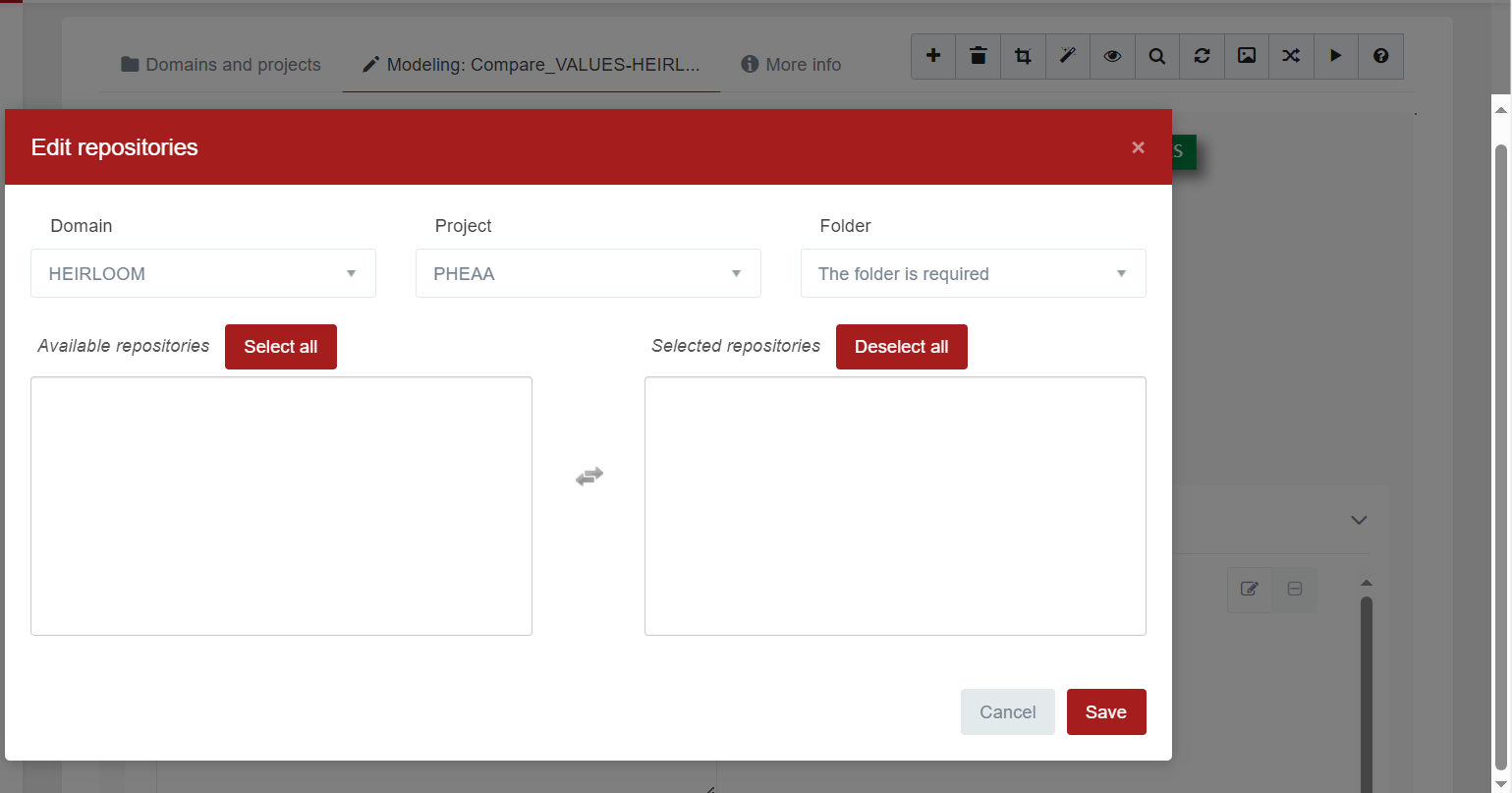This screenshot has height=793, width=1512.
Task: Run the model with the play icon
Action: tap(1335, 56)
